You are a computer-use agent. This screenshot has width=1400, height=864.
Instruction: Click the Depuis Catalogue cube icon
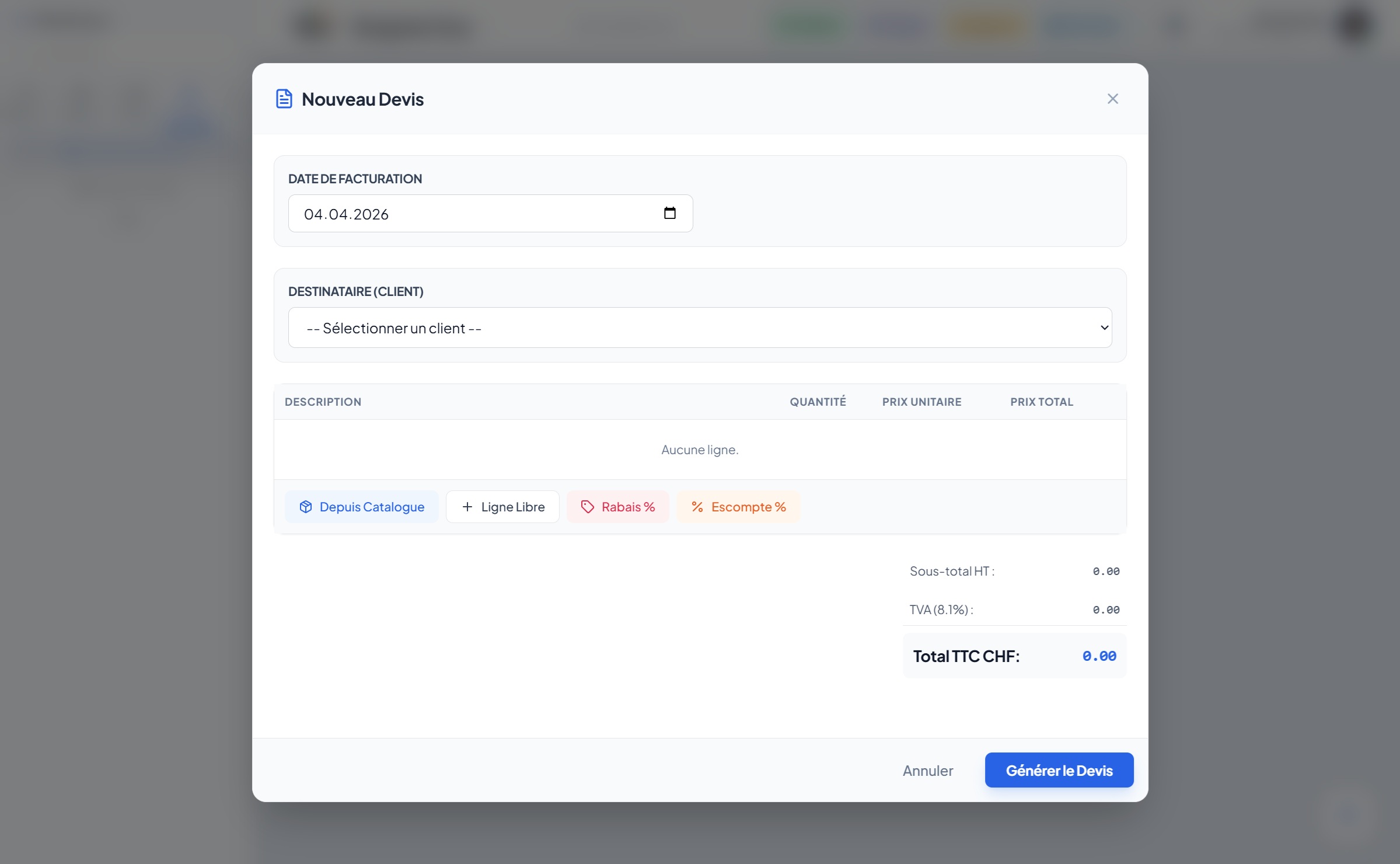305,507
